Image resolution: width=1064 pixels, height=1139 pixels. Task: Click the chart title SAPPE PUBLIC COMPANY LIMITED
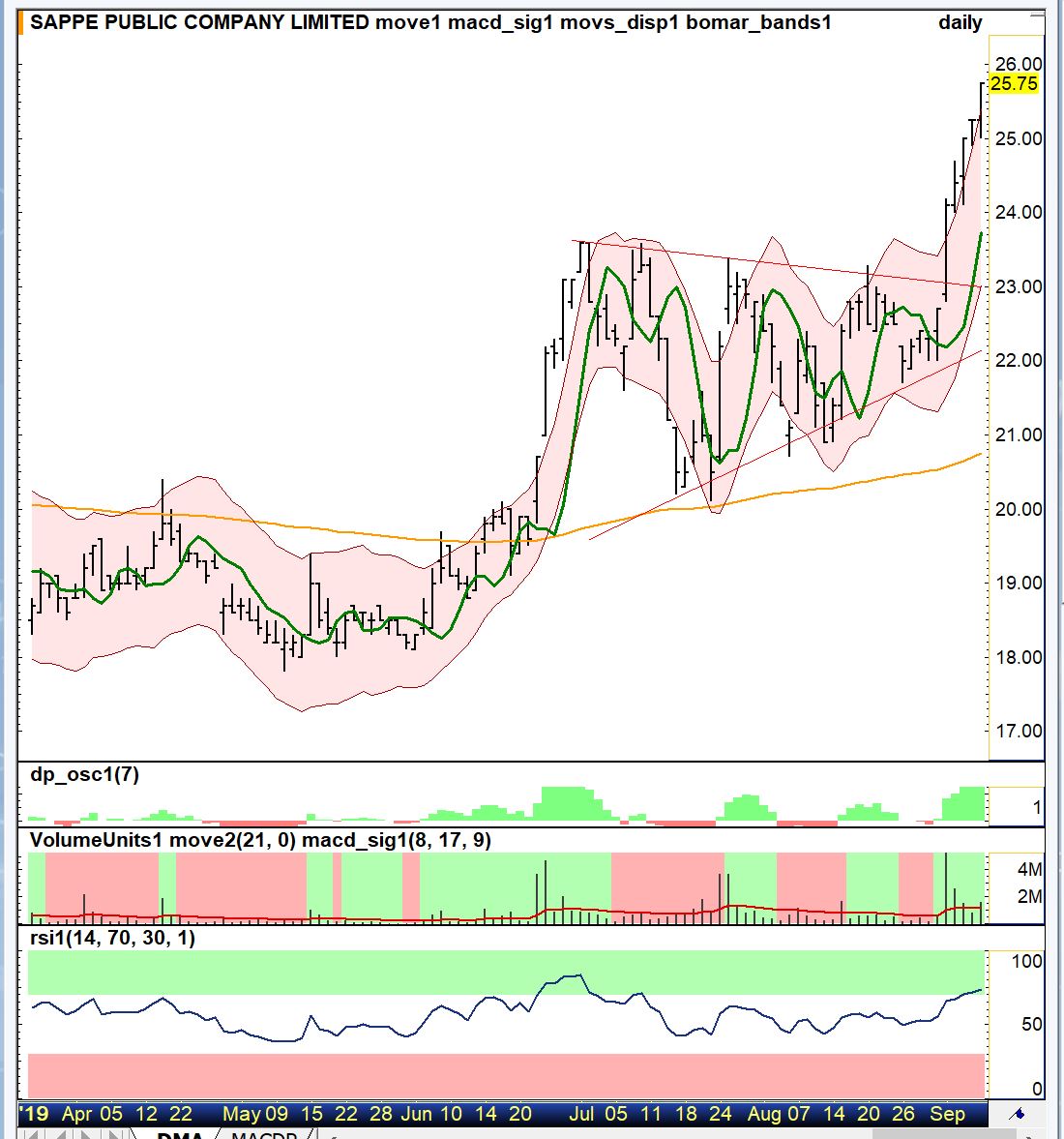tap(199, 22)
